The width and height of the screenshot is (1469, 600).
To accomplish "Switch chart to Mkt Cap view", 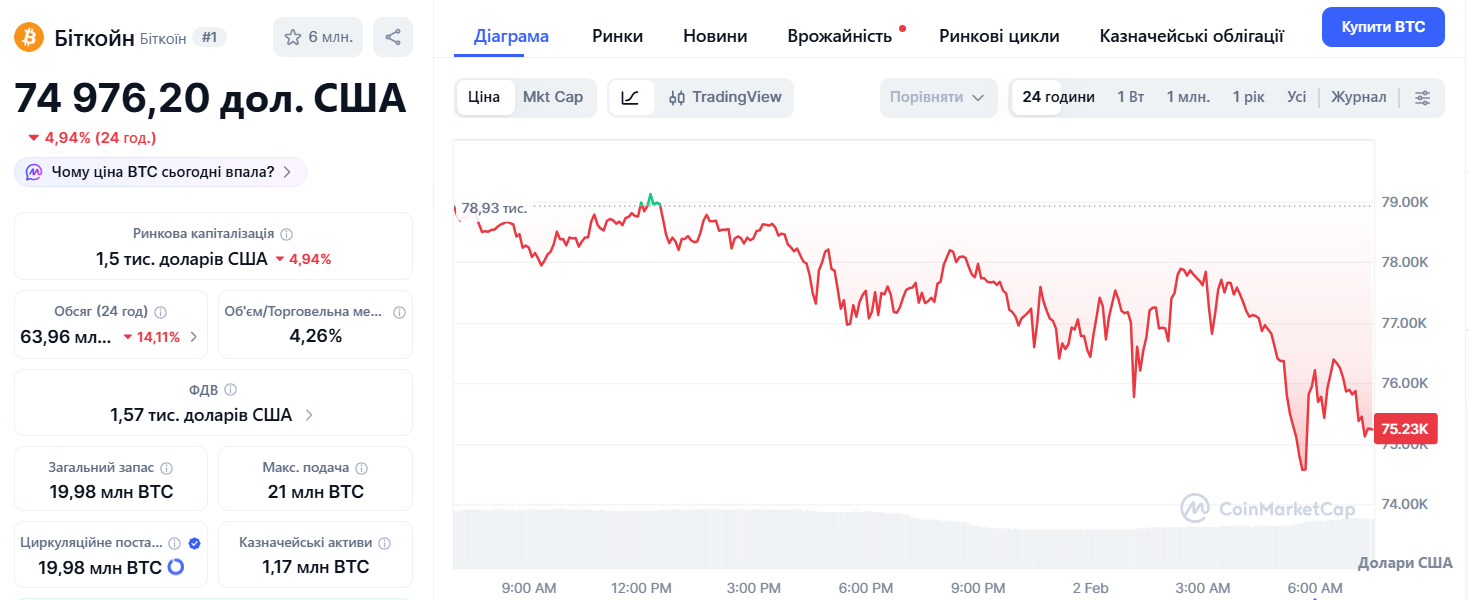I will tap(553, 97).
